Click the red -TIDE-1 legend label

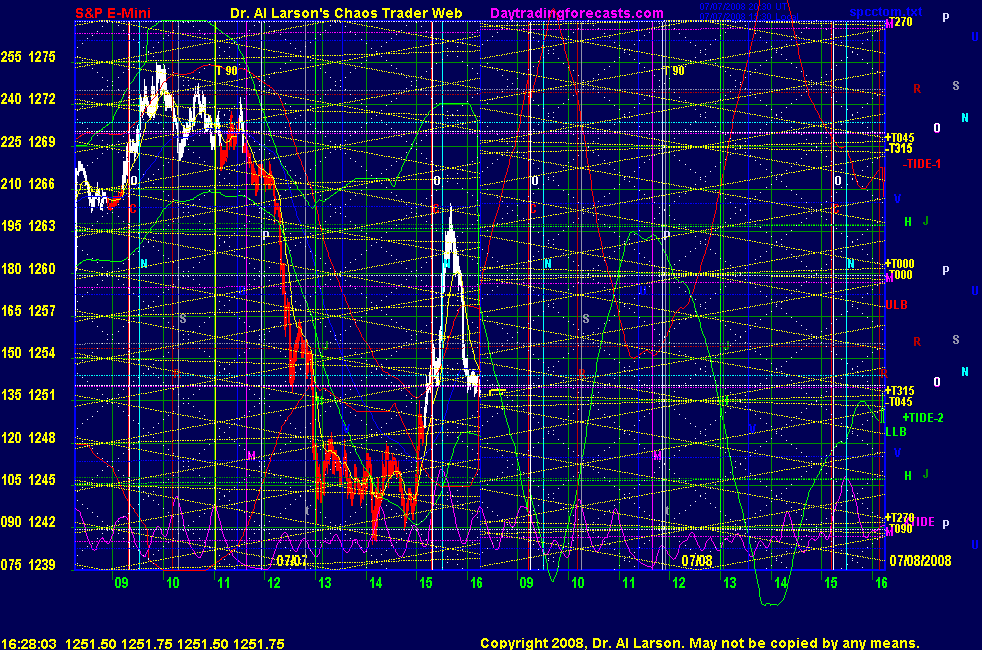point(922,164)
